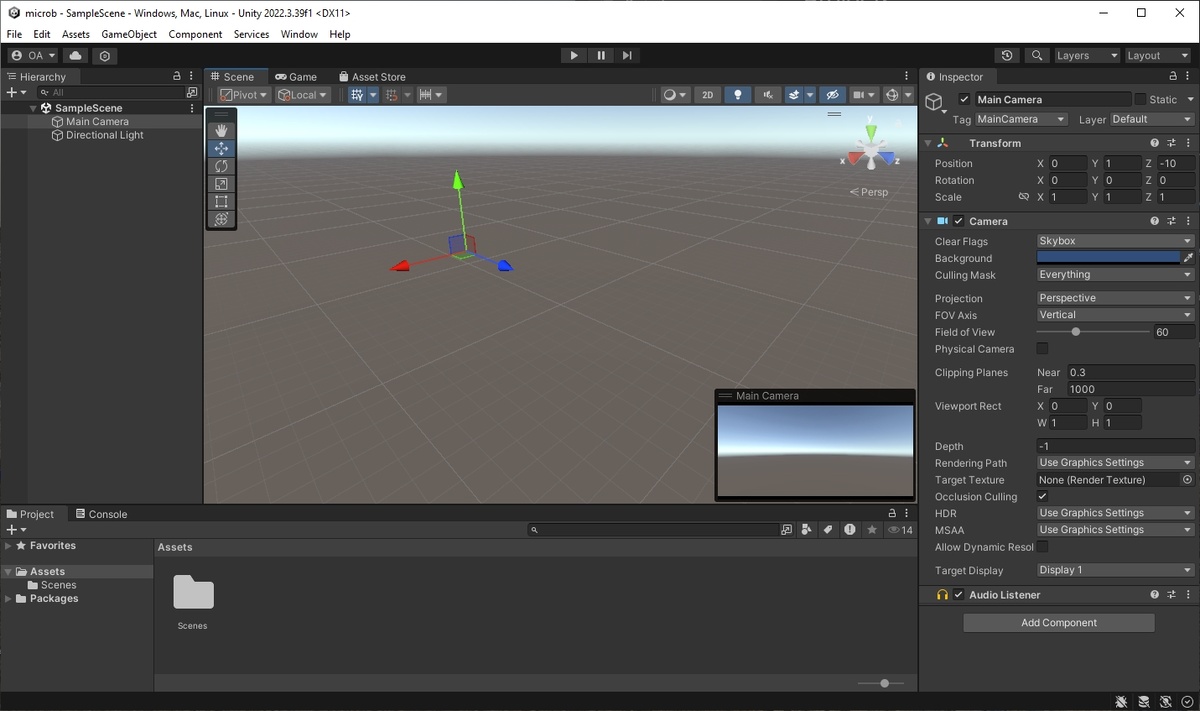The image size is (1200, 711).
Task: Open the Pivot mode dropdown
Action: 243,95
